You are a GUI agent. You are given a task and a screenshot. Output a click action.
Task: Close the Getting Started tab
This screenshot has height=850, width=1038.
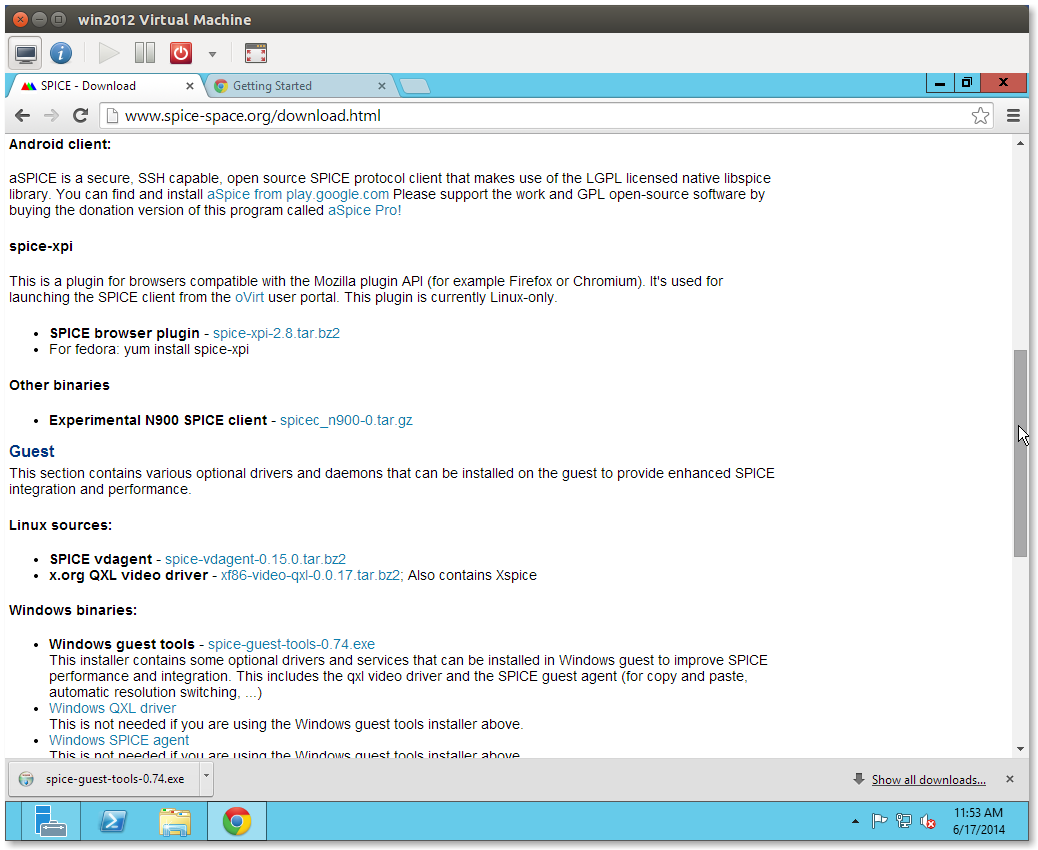pos(382,86)
